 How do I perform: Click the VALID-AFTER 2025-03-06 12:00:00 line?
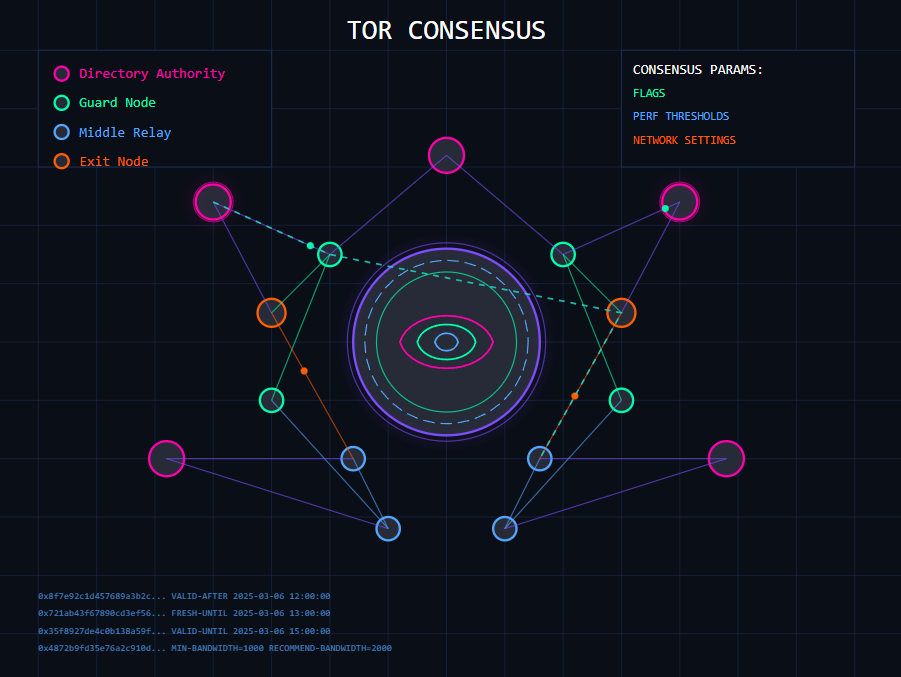tap(184, 596)
